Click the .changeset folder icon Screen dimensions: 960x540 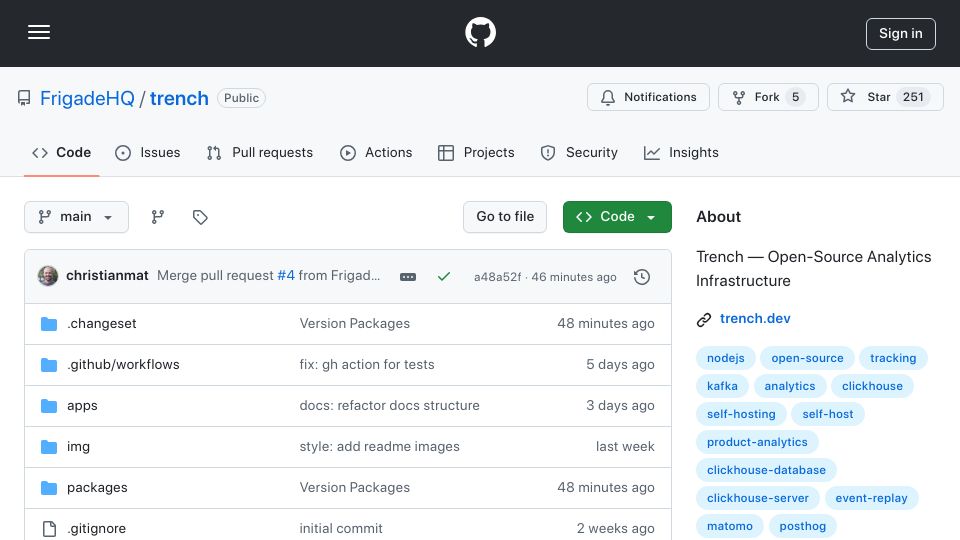(49, 324)
